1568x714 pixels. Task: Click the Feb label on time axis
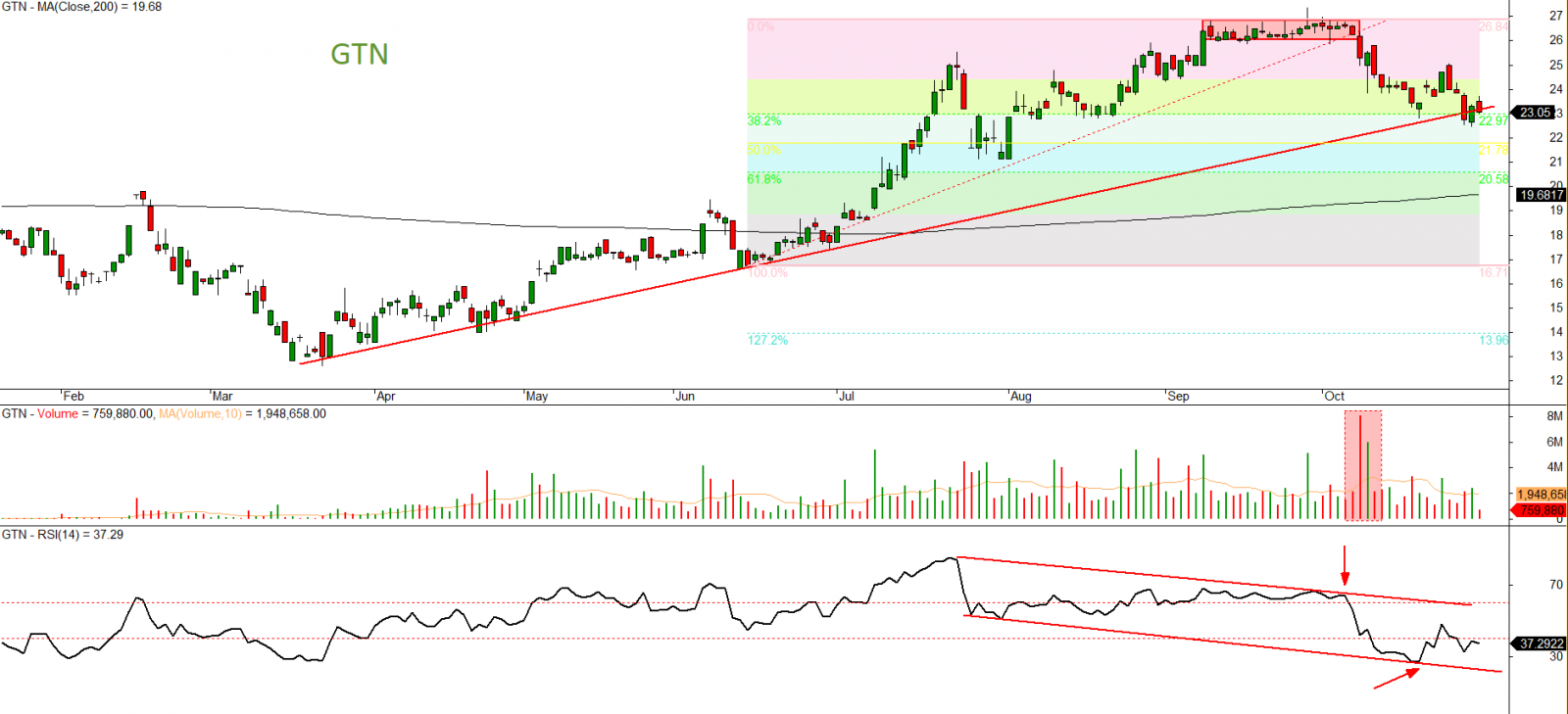(73, 397)
